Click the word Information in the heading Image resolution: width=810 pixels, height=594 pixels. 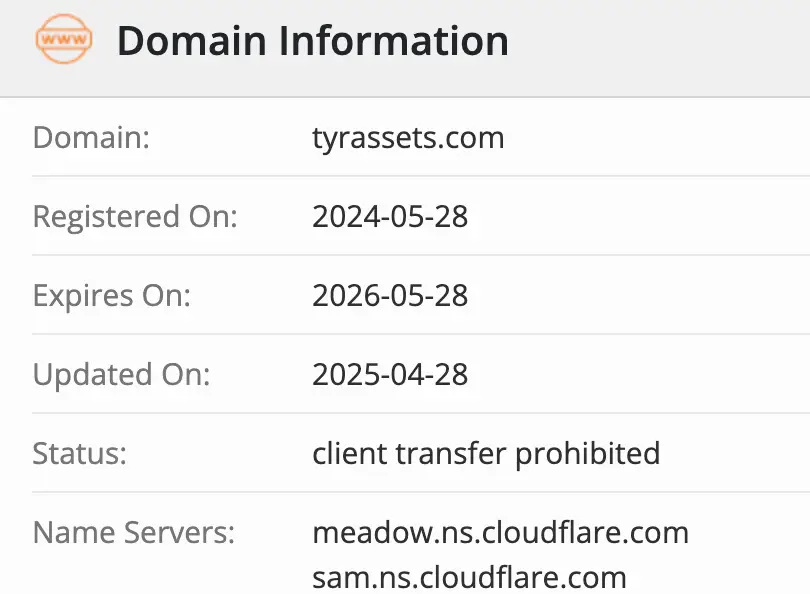click(x=392, y=41)
